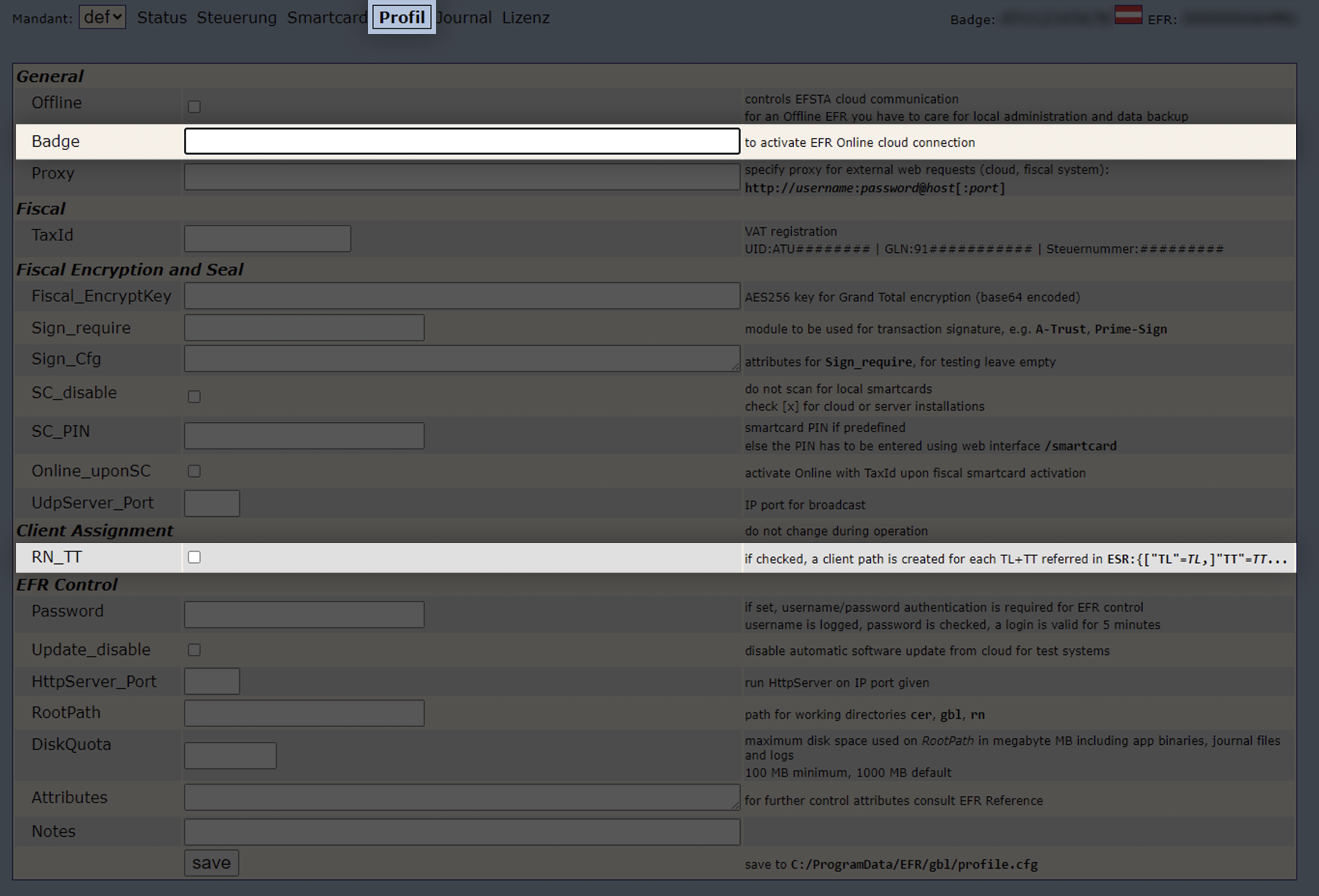Click the Austrian flag icon
1319x896 pixels.
(x=1128, y=14)
